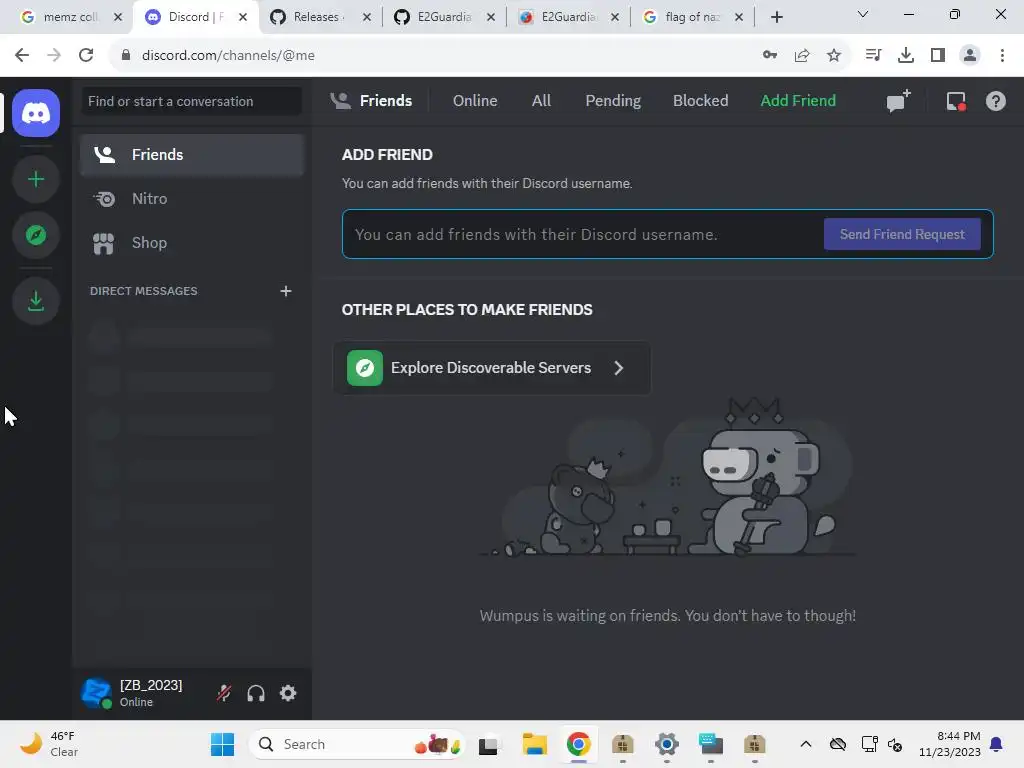This screenshot has width=1024, height=768.
Task: Open saved passwords key icon
Action: (x=769, y=56)
